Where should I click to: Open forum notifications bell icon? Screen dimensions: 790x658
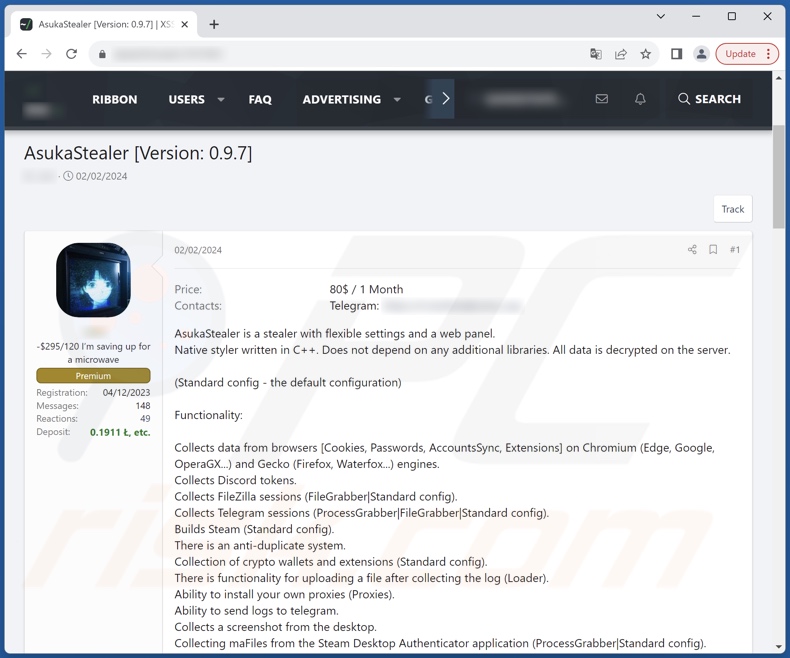(x=640, y=99)
